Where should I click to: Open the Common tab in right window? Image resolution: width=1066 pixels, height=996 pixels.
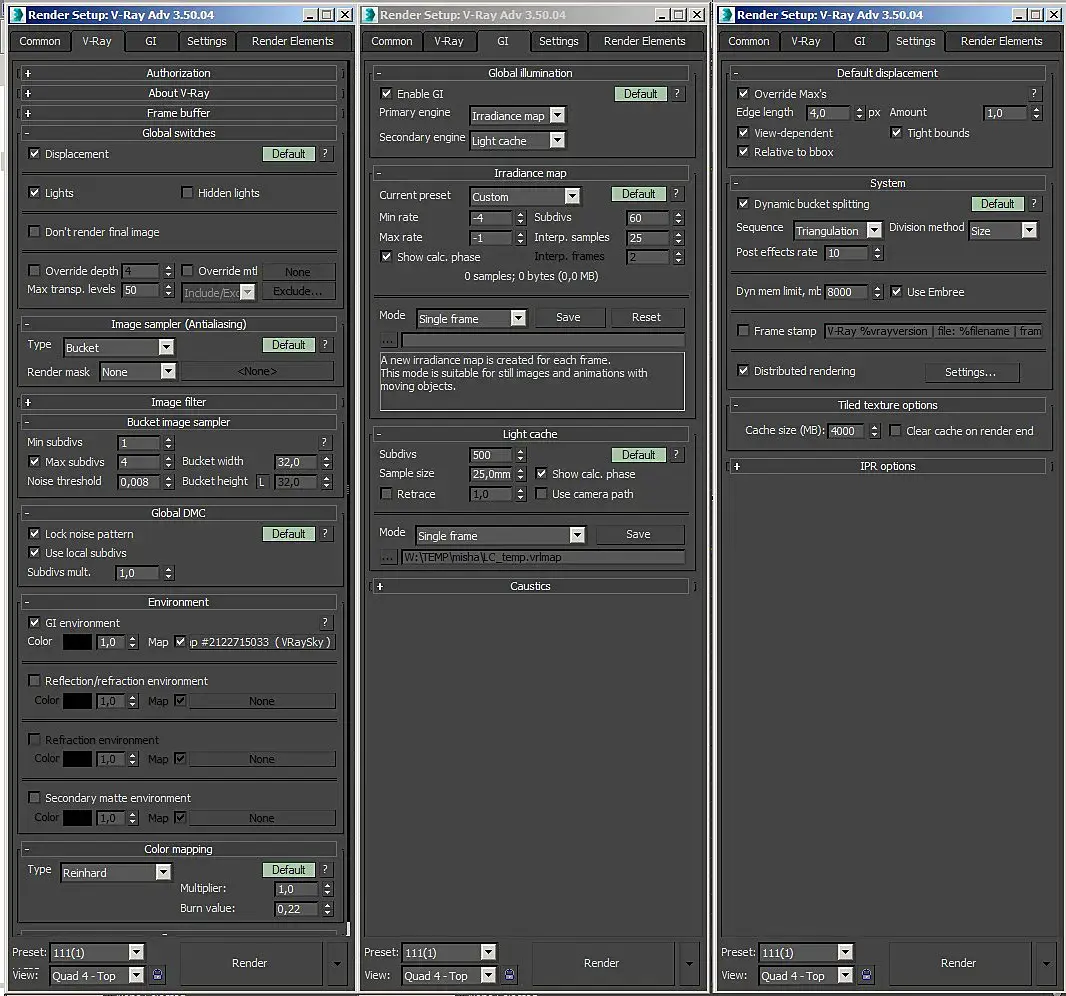point(749,41)
